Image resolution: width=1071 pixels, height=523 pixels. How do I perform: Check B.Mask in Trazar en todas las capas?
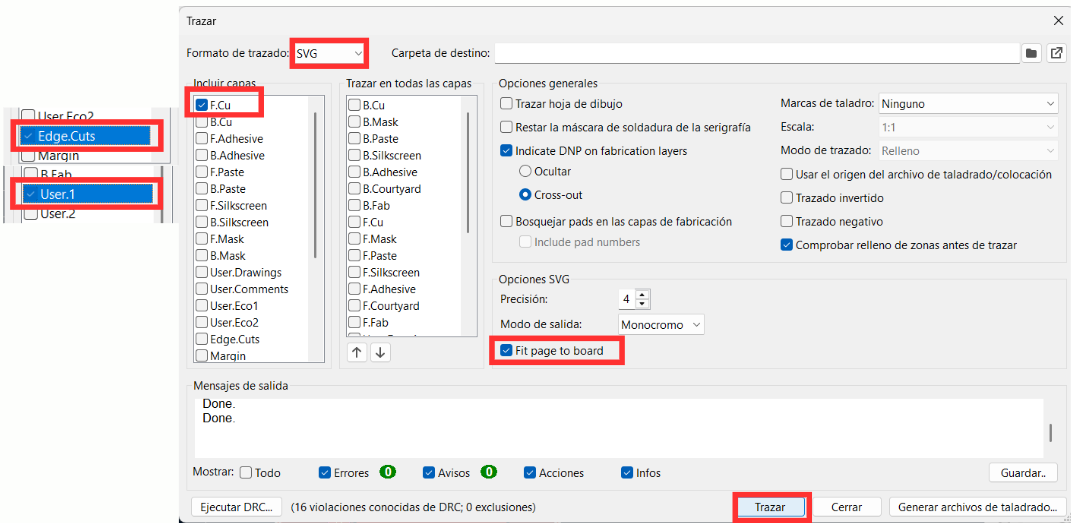point(354,122)
